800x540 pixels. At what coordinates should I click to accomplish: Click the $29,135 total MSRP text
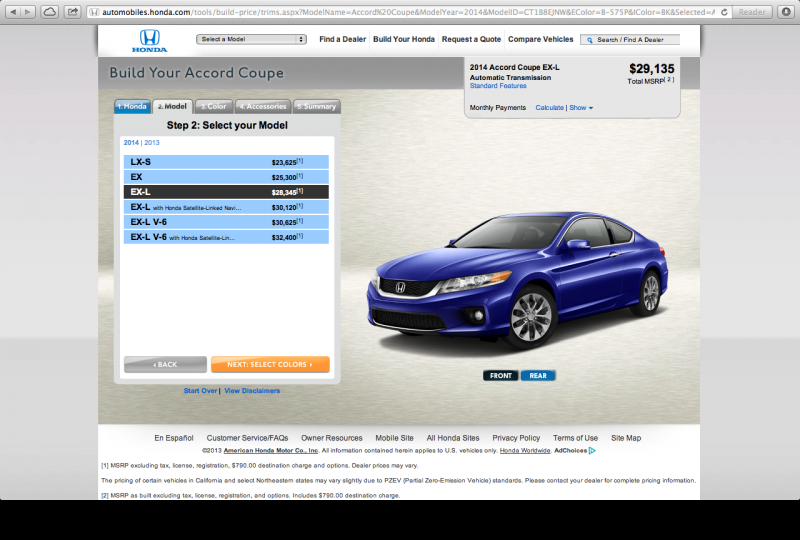pyautogui.click(x=652, y=69)
